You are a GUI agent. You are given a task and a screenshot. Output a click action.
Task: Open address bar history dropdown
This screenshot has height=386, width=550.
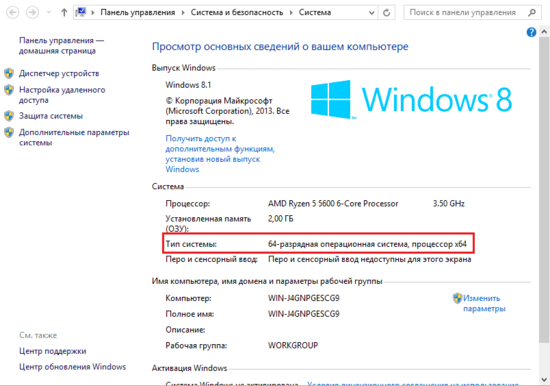click(371, 13)
